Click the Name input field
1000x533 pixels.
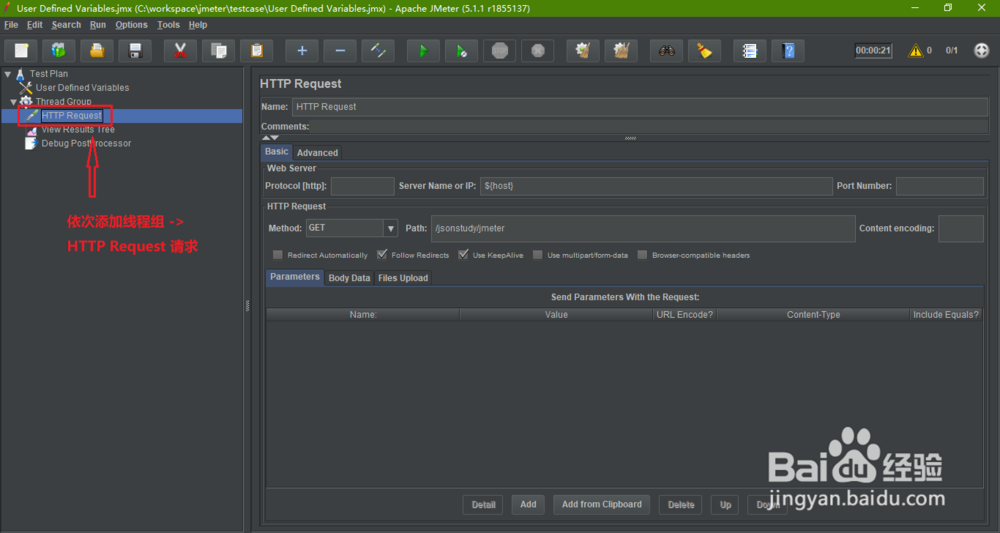(x=640, y=107)
